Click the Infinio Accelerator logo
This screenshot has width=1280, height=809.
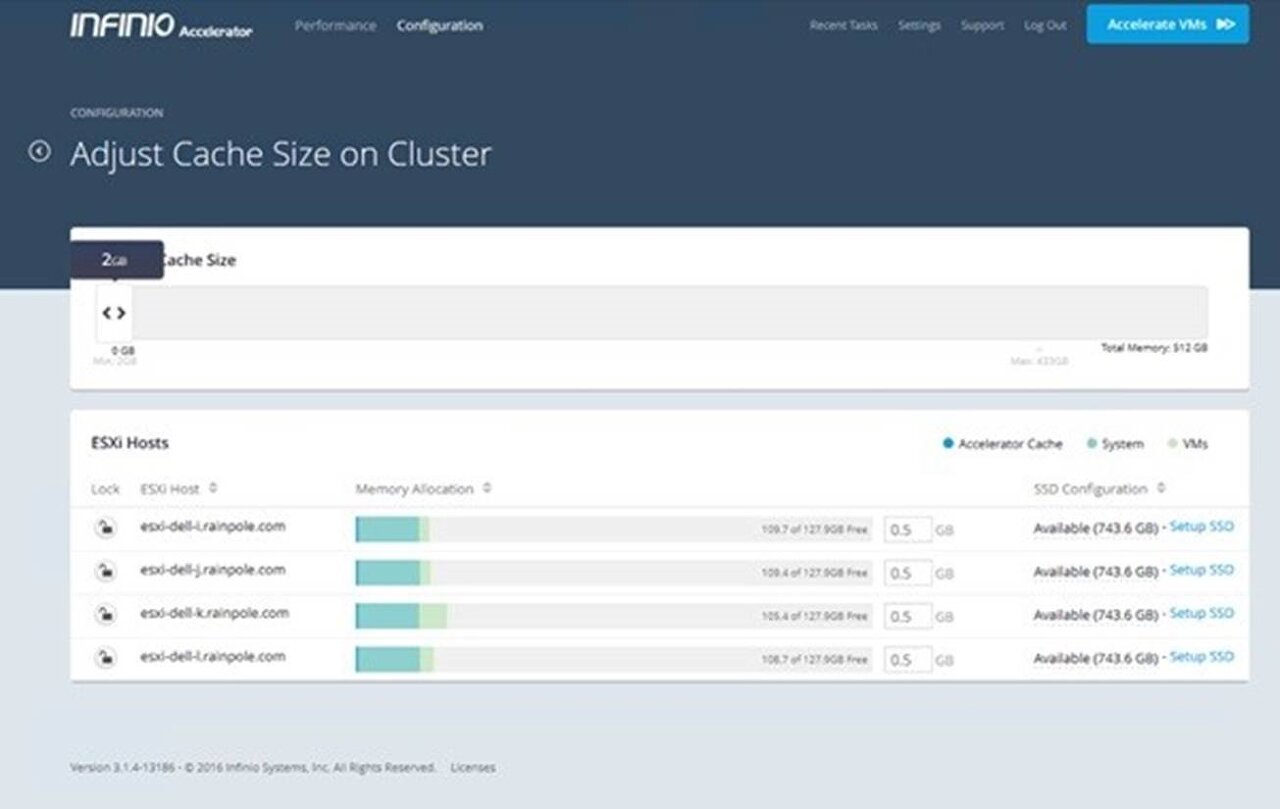[x=161, y=26]
